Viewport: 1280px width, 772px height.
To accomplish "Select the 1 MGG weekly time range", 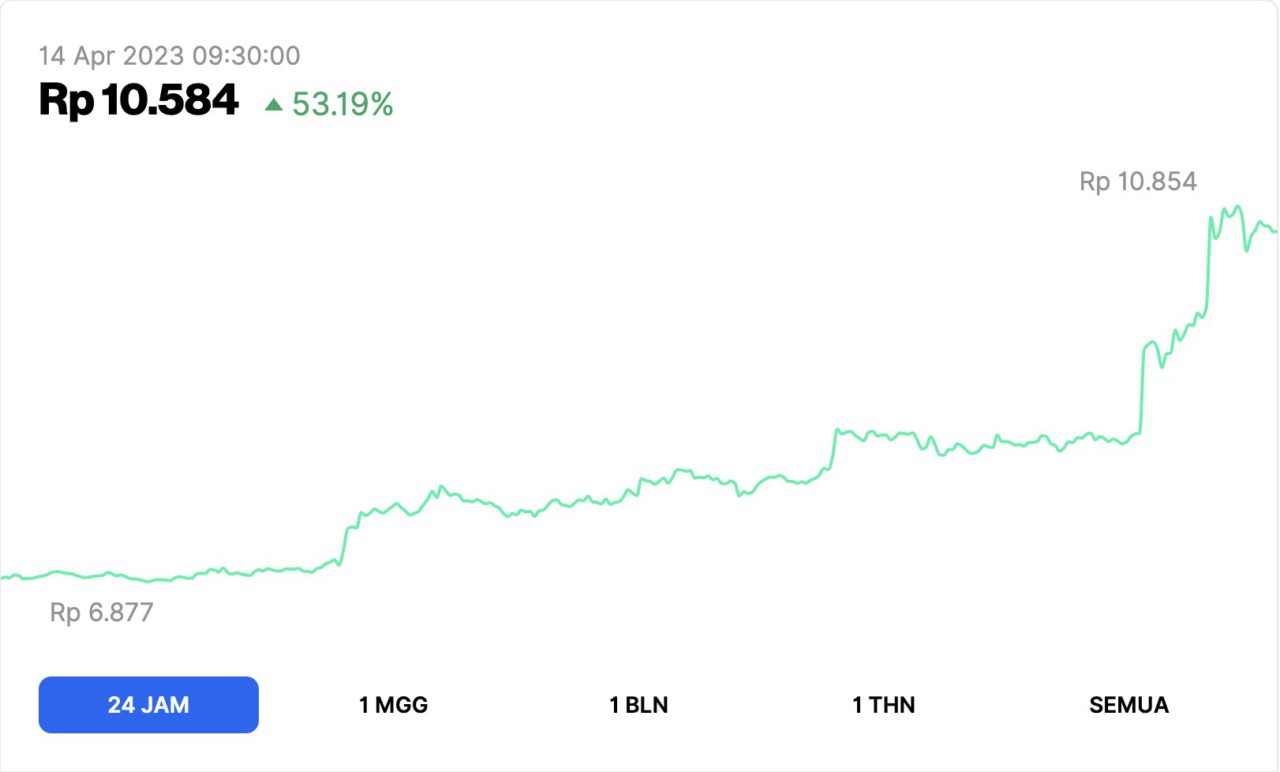I will coord(391,704).
